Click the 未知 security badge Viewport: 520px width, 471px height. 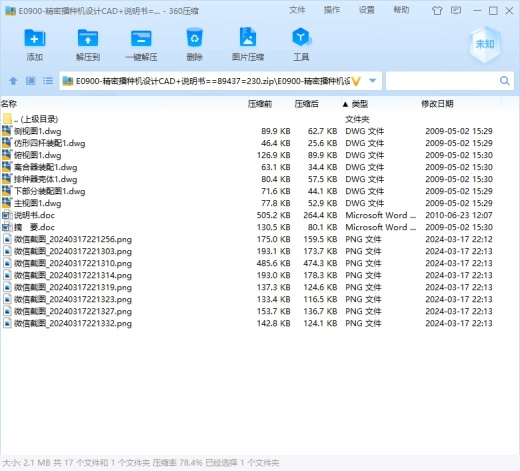(485, 44)
